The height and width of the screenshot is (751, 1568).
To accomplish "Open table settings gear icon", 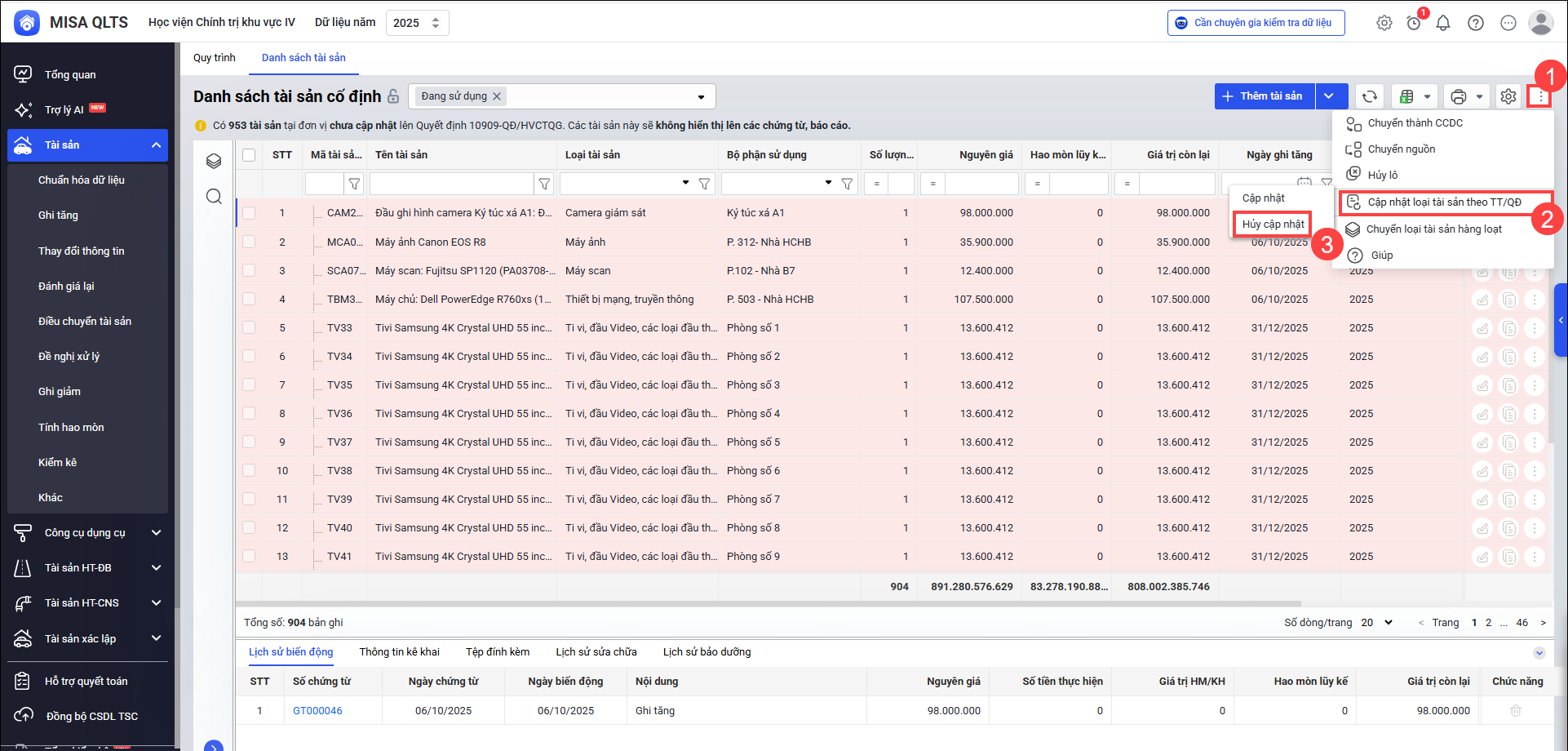I will click(1508, 96).
